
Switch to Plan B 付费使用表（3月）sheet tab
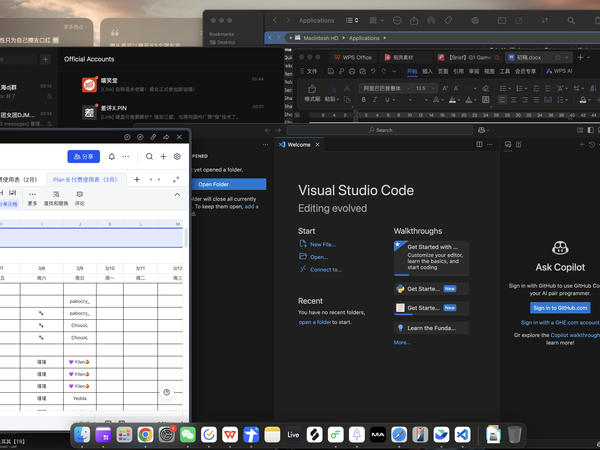85,179
